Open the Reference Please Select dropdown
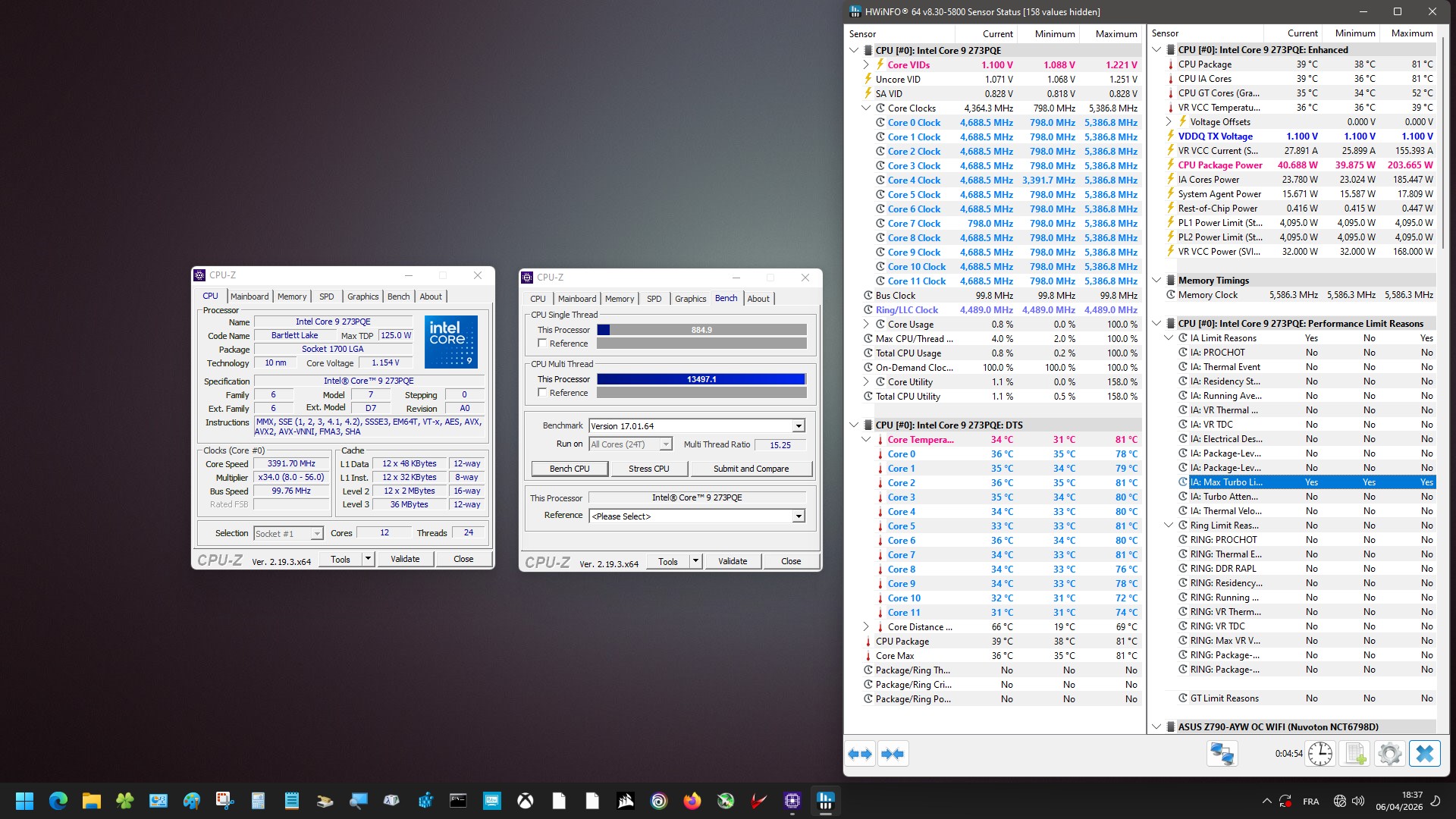 (x=798, y=516)
